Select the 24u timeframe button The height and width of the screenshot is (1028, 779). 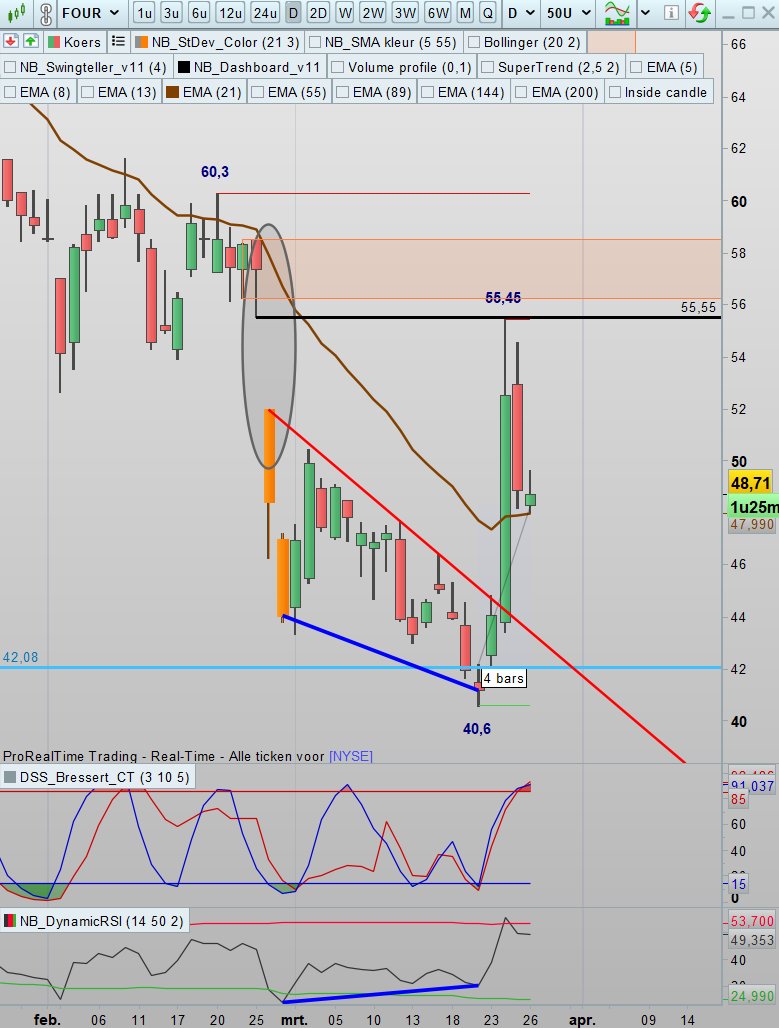coord(265,13)
